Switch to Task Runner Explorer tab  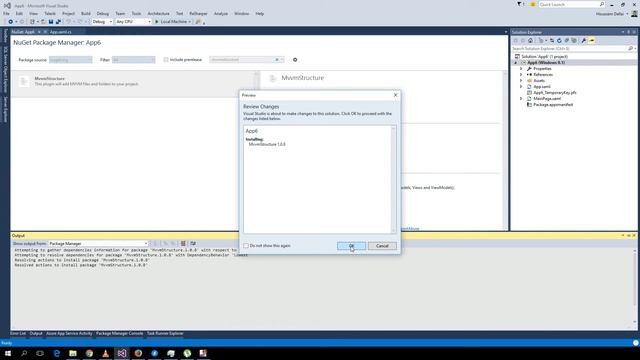click(165, 333)
